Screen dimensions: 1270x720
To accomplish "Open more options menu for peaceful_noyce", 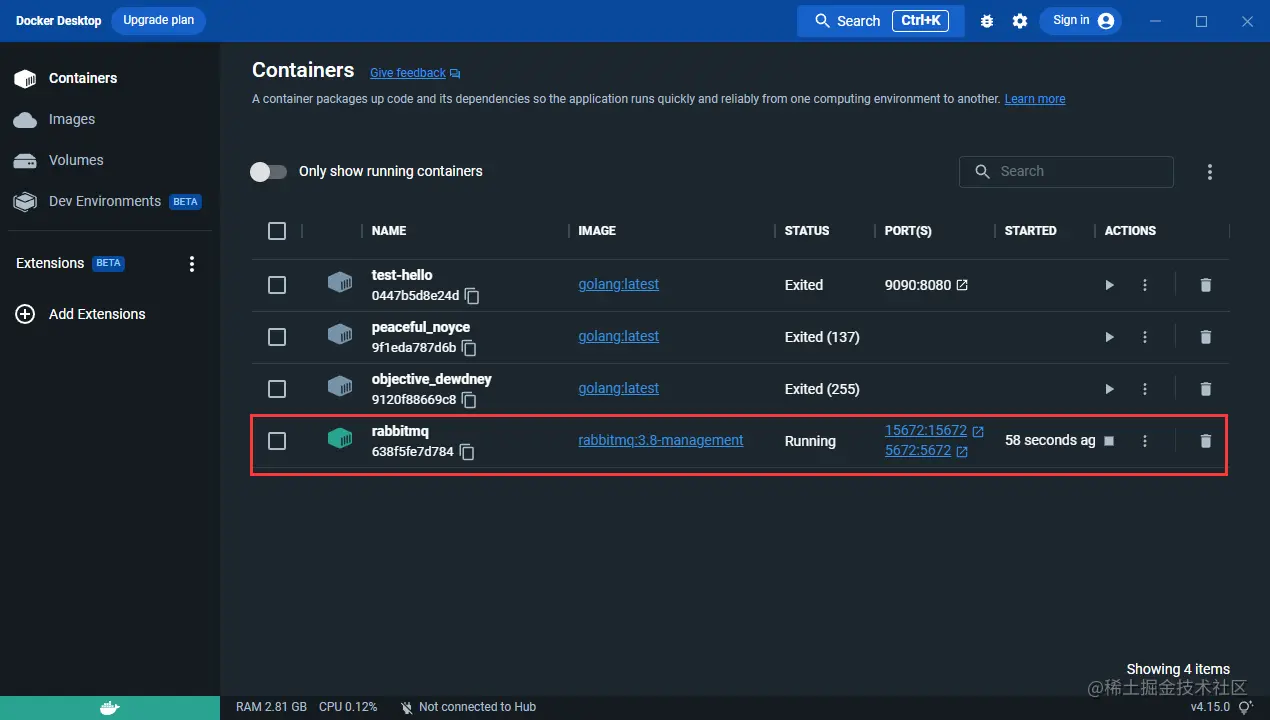I will click(1145, 337).
